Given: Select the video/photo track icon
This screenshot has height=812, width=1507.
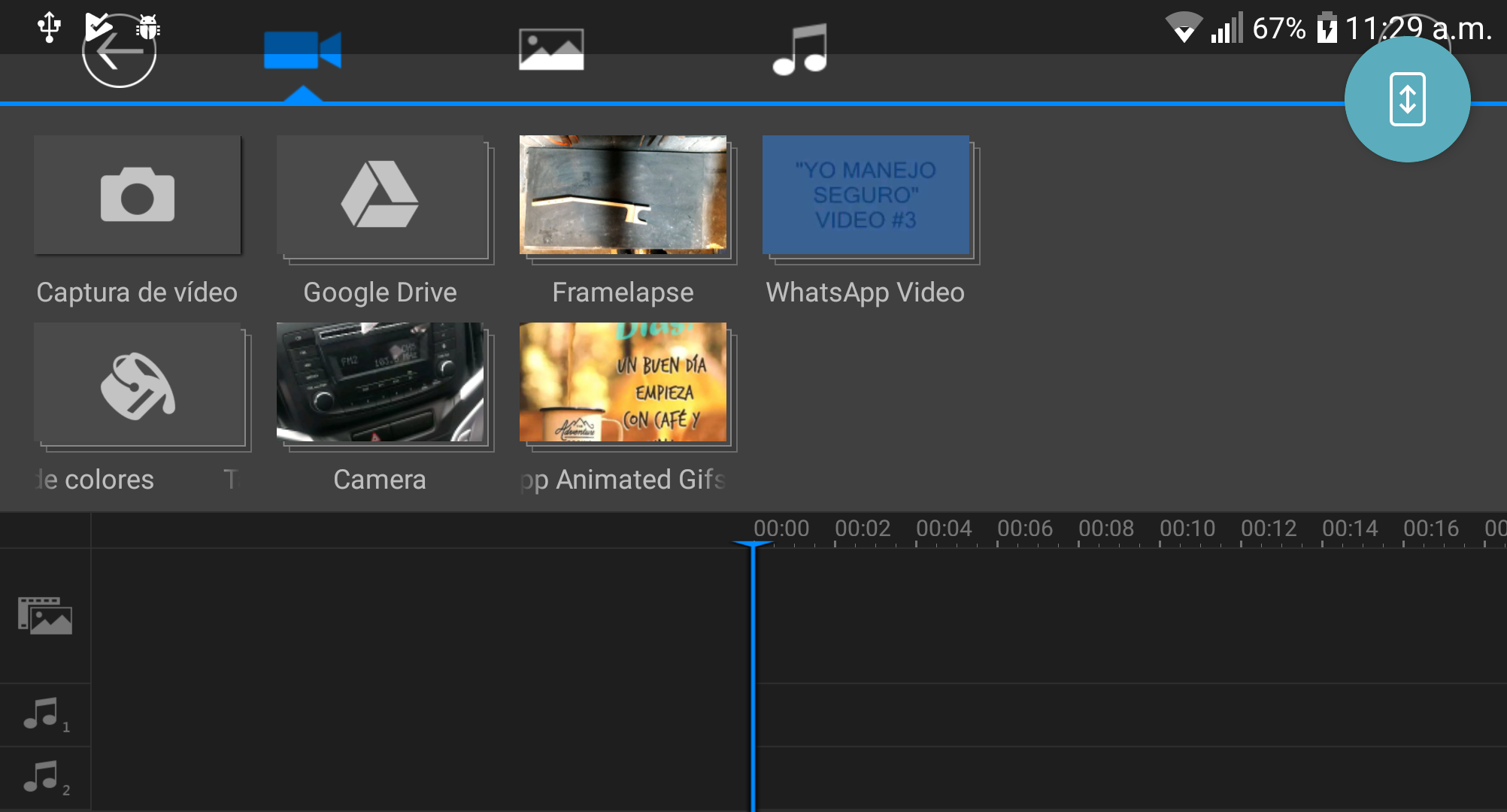Looking at the screenshot, I should pos(45,616).
